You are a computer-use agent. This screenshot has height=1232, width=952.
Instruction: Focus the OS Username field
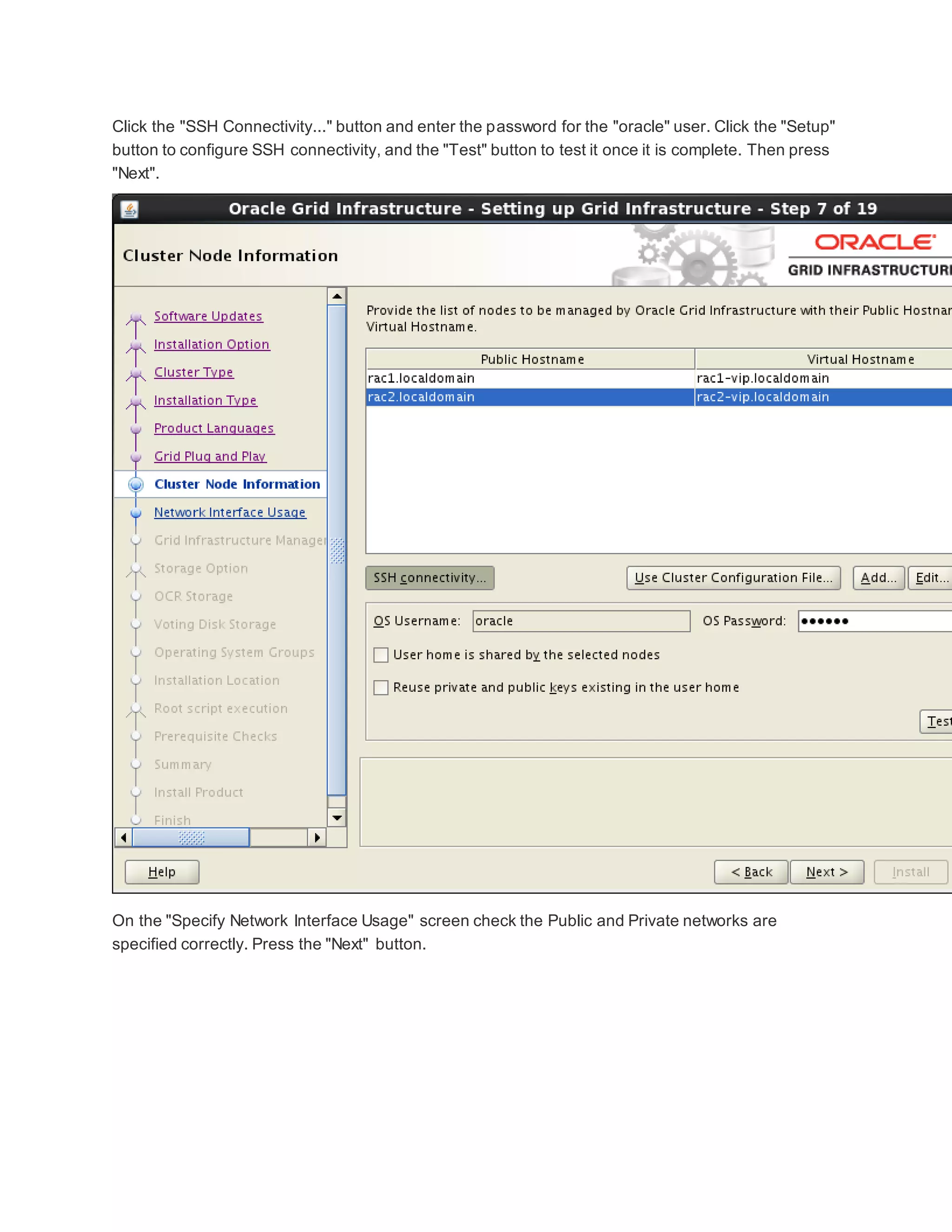[x=581, y=621]
